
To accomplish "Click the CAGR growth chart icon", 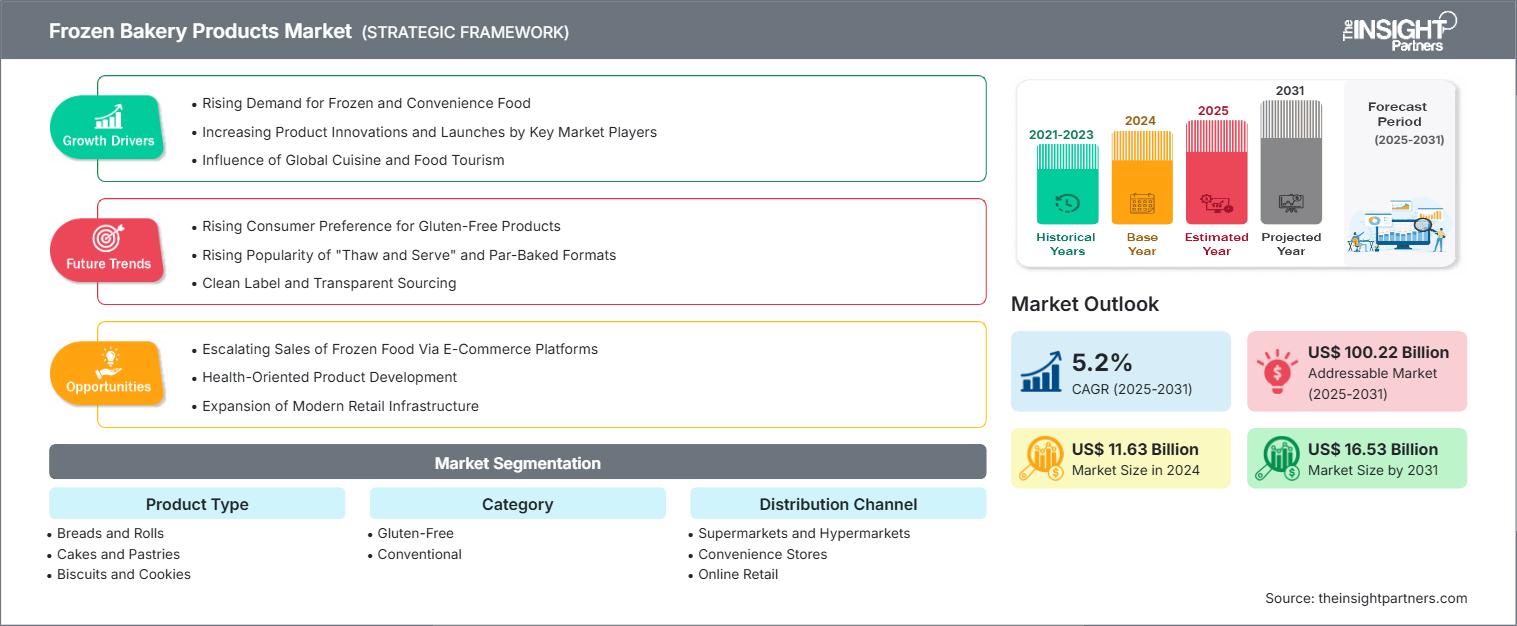I will (1041, 371).
